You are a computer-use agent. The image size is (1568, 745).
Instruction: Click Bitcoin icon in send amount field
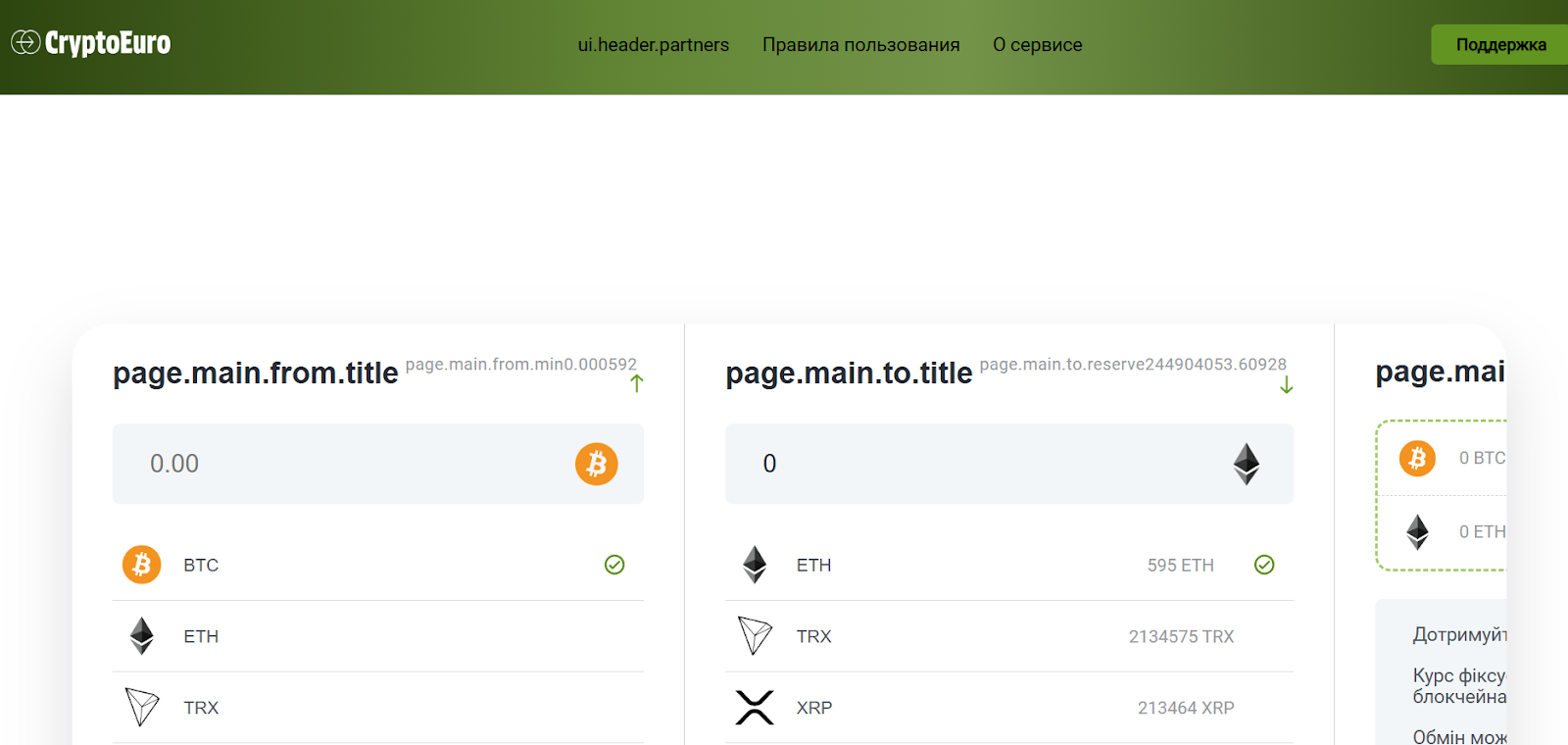(x=597, y=464)
